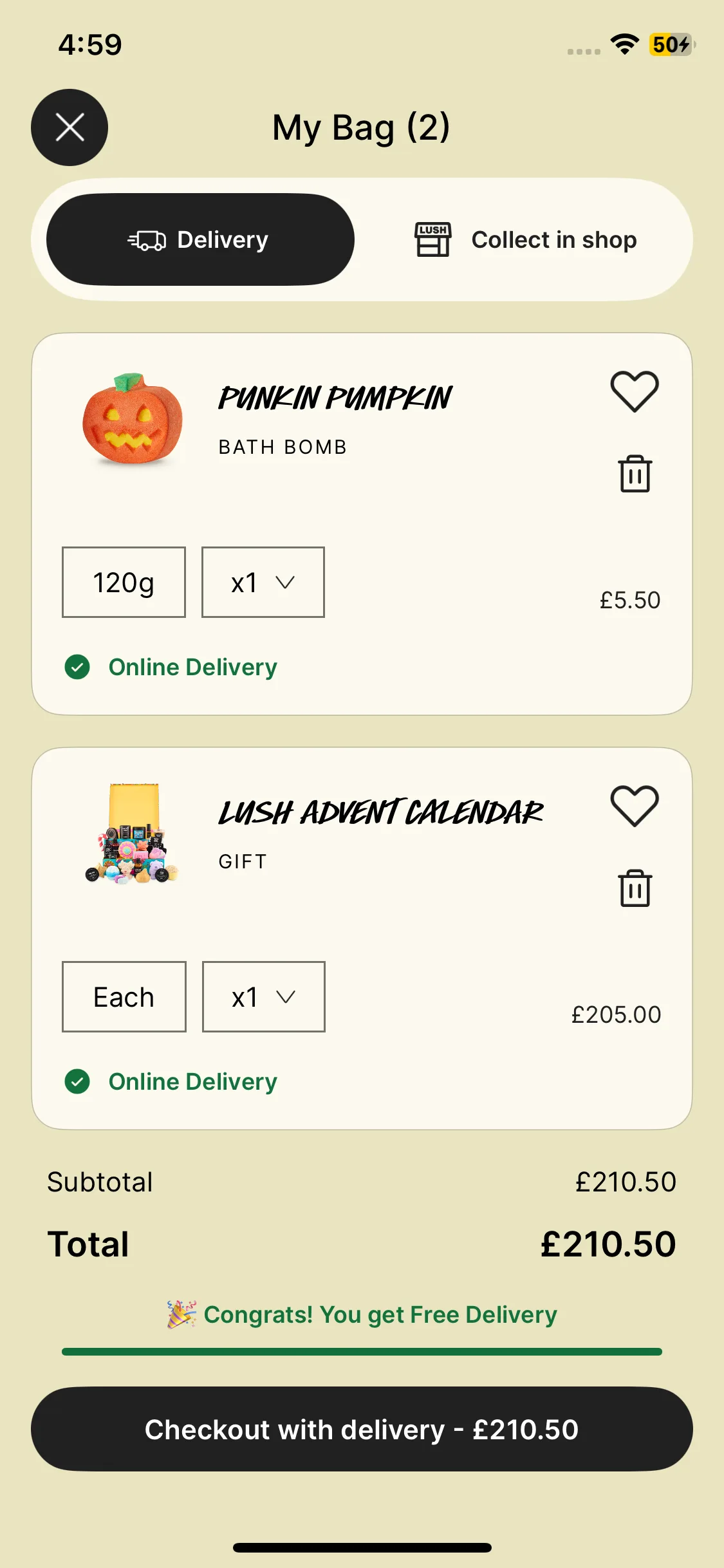Open Punkin Pumpkin product title
Image resolution: width=724 pixels, height=1568 pixels.
pos(335,398)
